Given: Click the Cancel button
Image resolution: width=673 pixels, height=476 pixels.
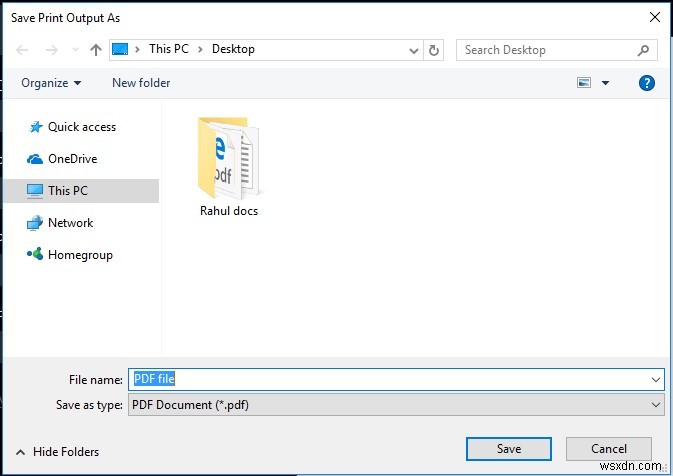Looking at the screenshot, I should pos(609,449).
